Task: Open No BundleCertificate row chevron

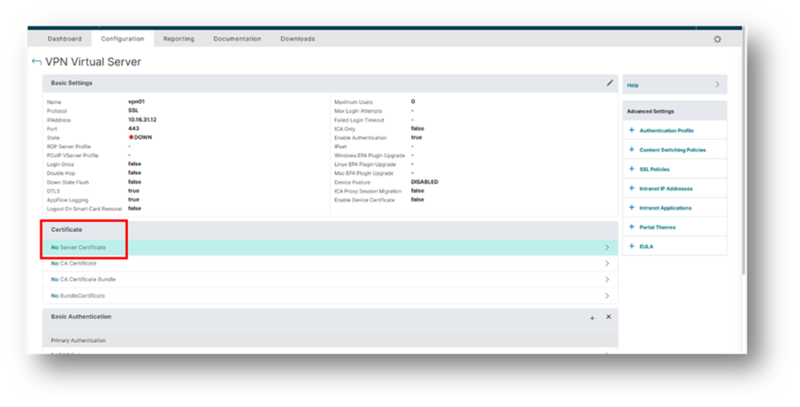Action: (x=607, y=296)
